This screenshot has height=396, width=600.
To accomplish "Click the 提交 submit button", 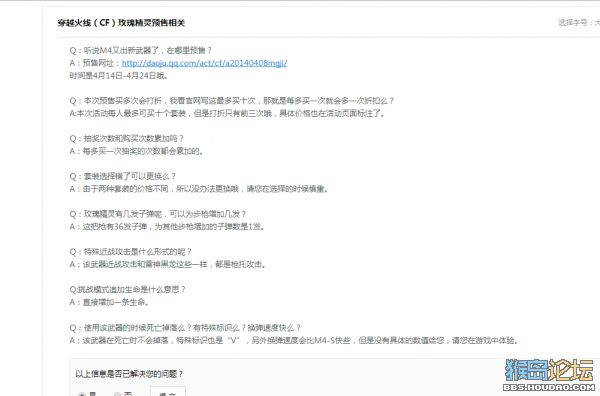I will [168, 392].
